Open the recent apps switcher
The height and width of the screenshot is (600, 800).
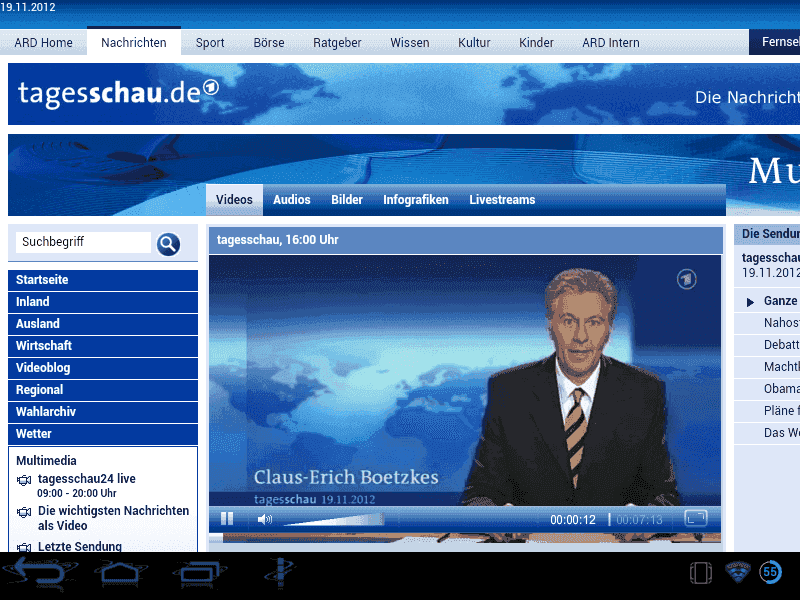pos(199,572)
